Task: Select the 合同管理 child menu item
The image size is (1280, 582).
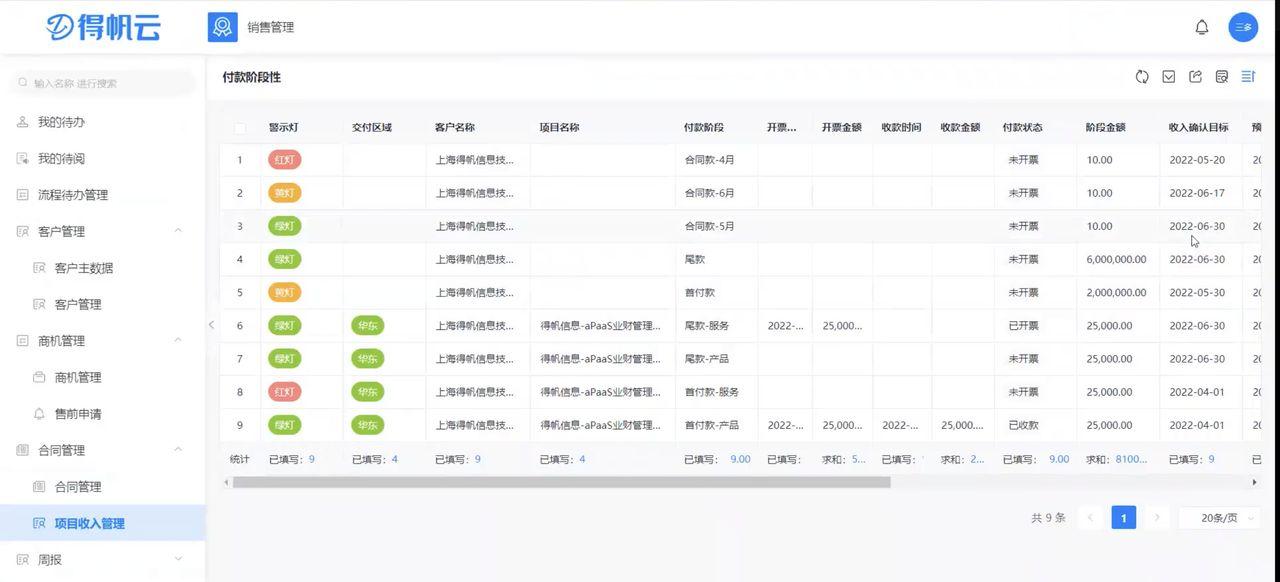Action: 78,486
